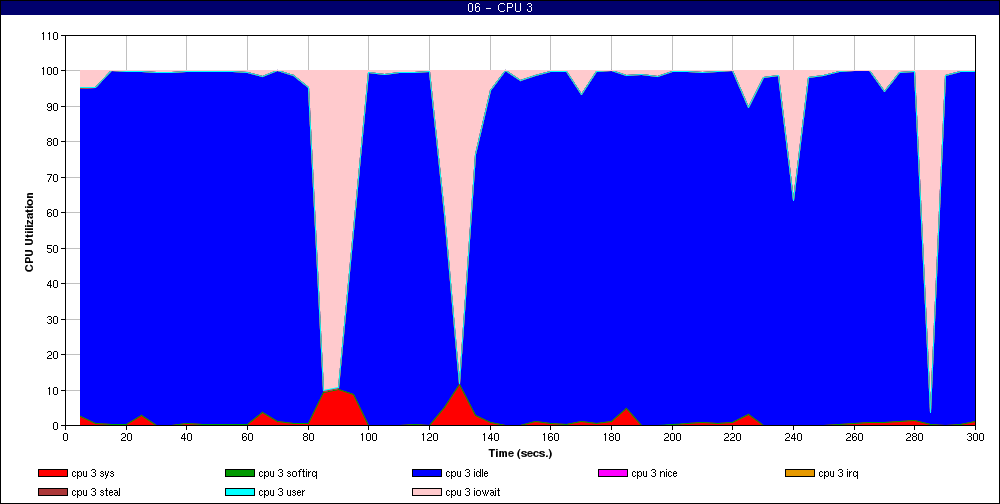Click the x-axis tick label 240
The height and width of the screenshot is (504, 1000).
coord(793,437)
